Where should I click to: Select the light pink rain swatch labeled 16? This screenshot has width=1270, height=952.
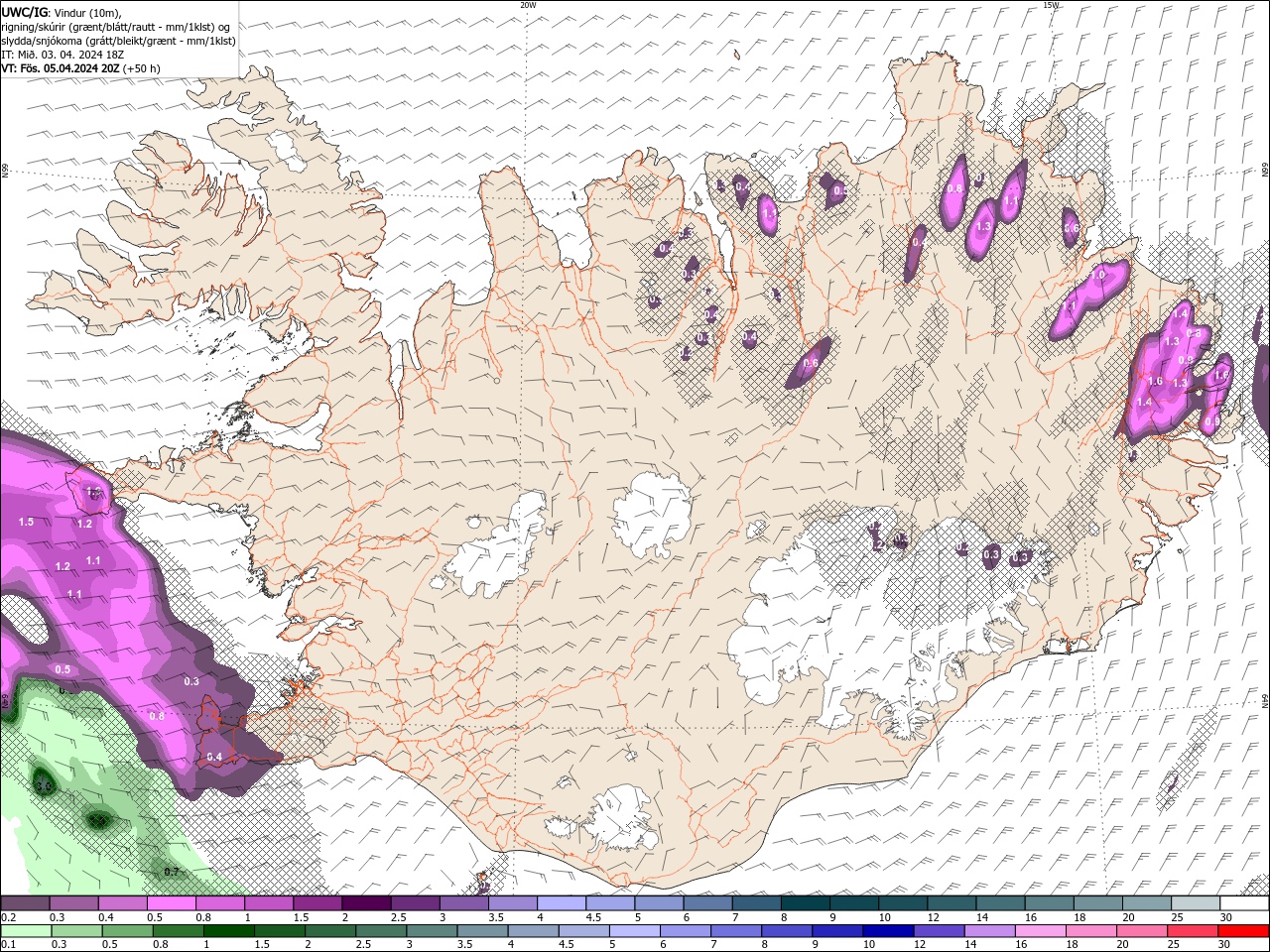[1041, 931]
